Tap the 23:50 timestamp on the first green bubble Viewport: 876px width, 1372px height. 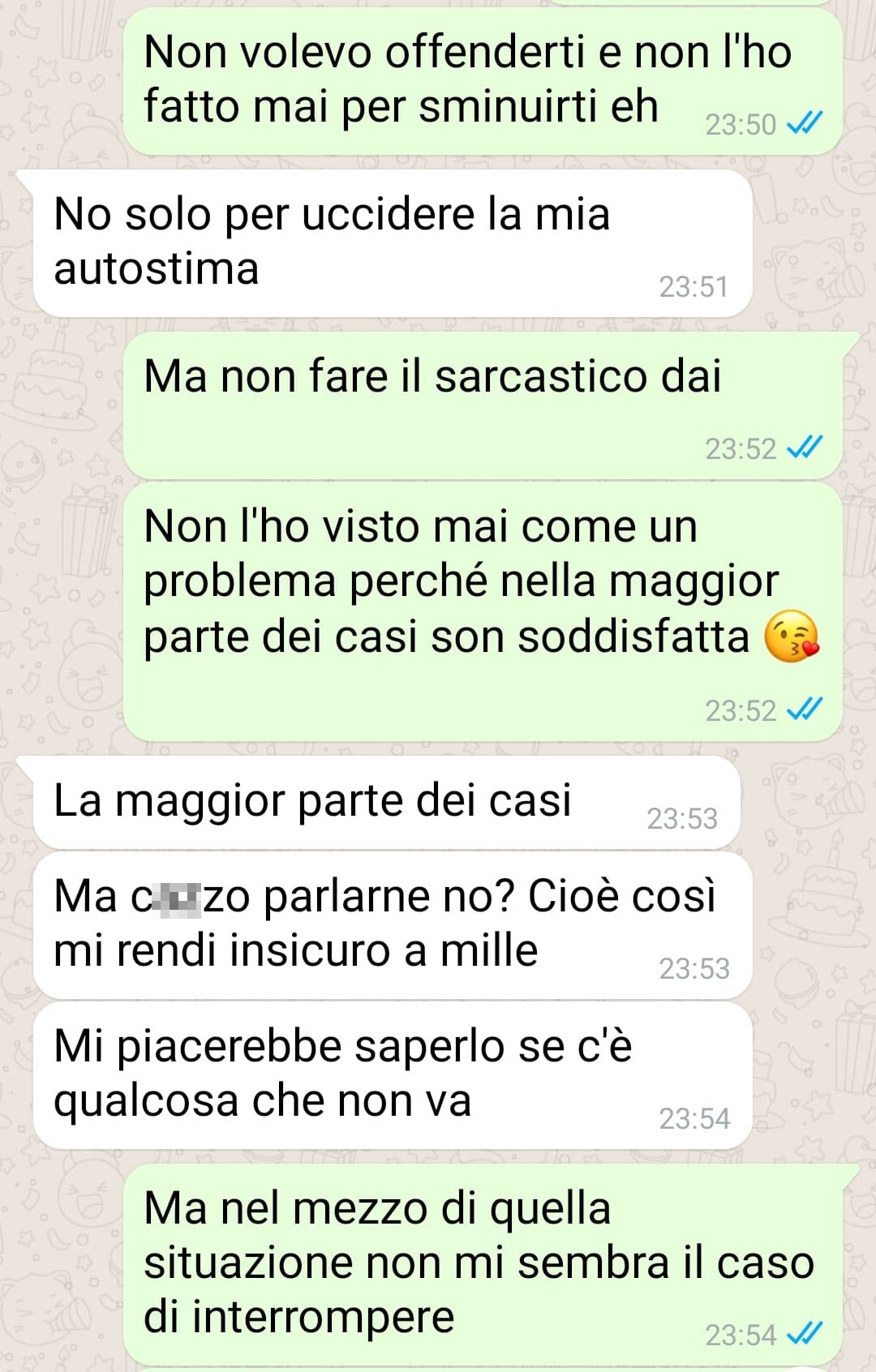point(741,125)
